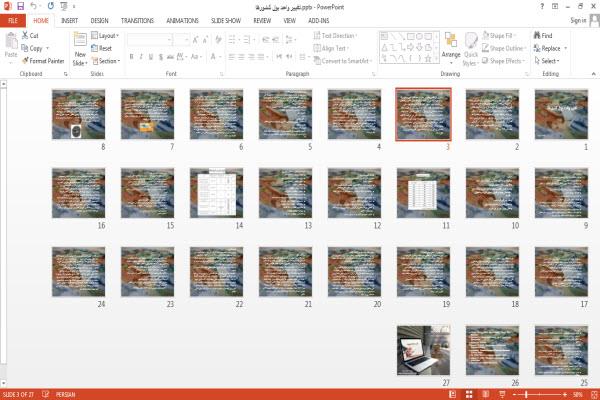Click the Save icon in quick access toolbar
Screen dimensions: 600x400
pos(21,6)
